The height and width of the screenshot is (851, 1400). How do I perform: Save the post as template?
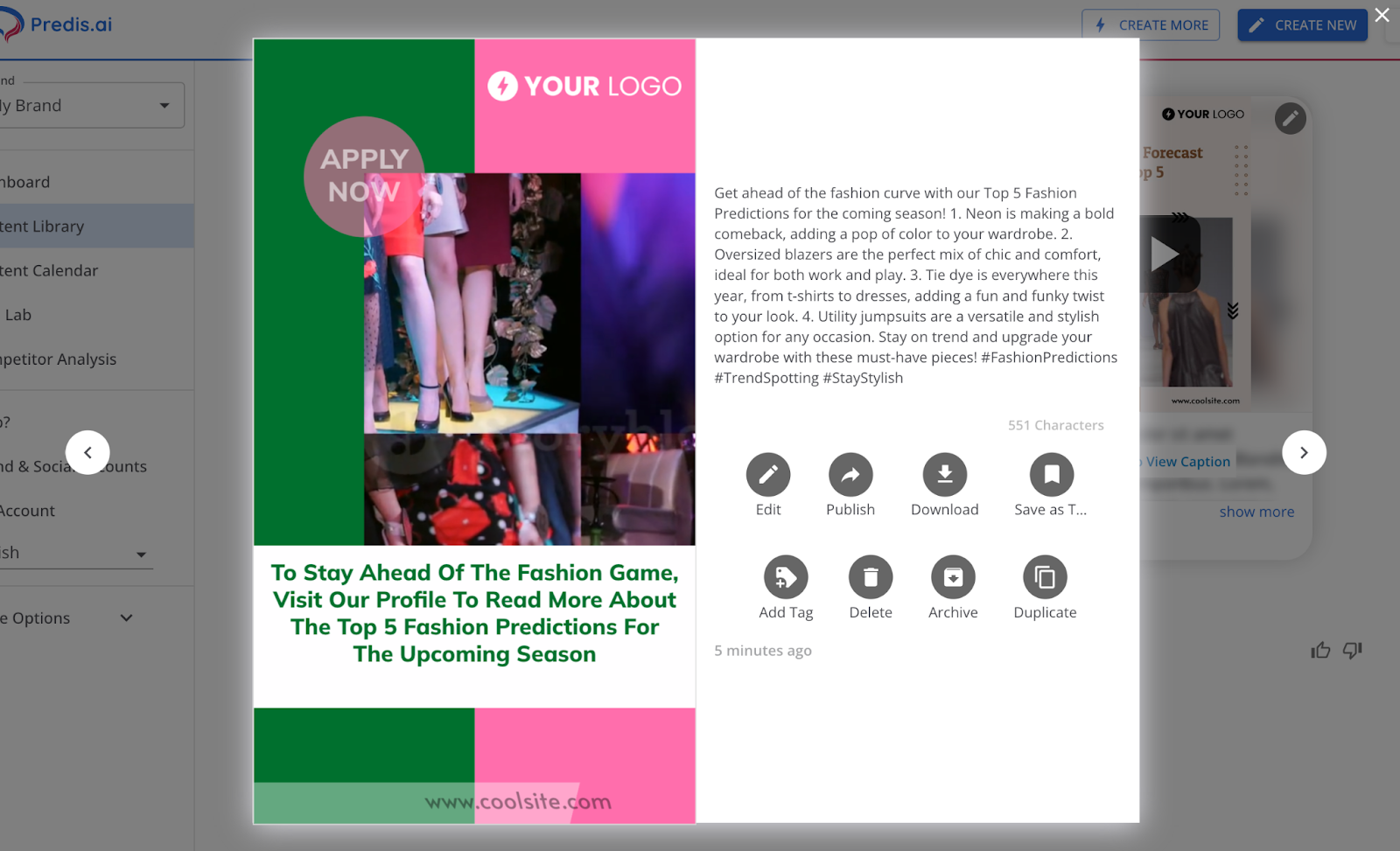click(1051, 475)
